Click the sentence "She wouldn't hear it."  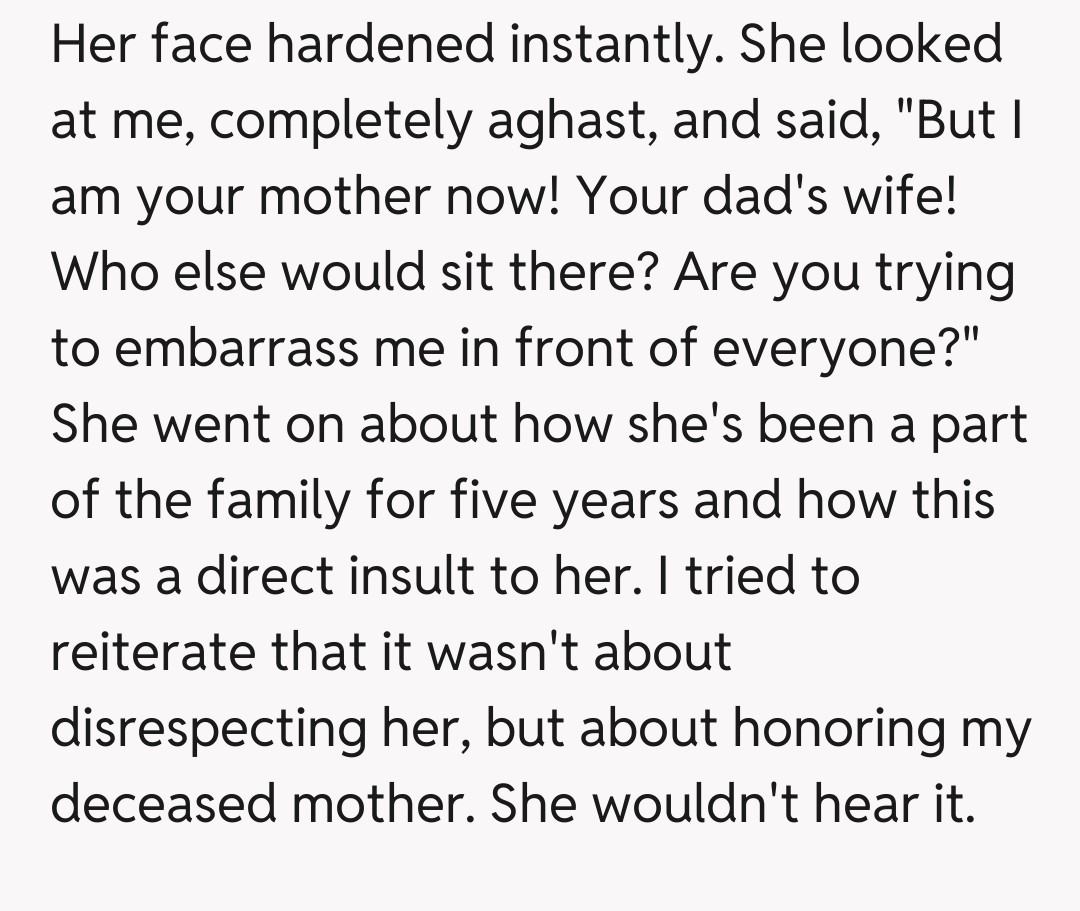[x=732, y=805]
